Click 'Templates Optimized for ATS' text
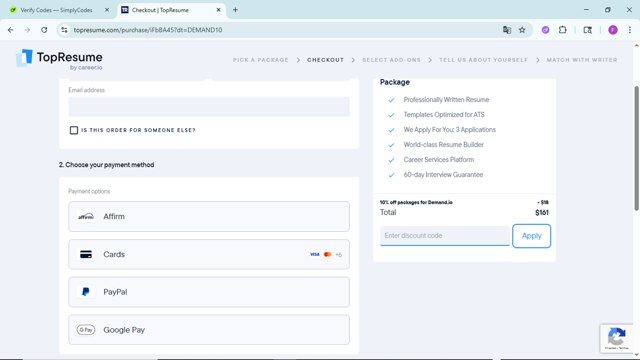640x360 pixels. click(444, 115)
